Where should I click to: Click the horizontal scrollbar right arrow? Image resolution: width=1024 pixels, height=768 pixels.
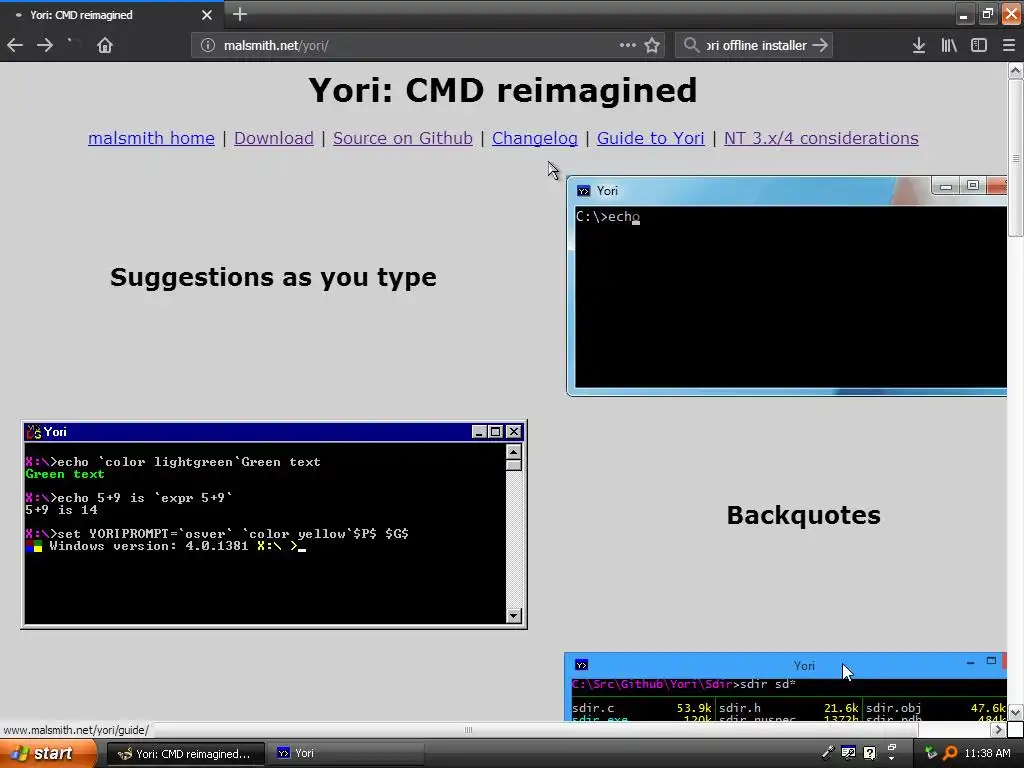[x=998, y=729]
